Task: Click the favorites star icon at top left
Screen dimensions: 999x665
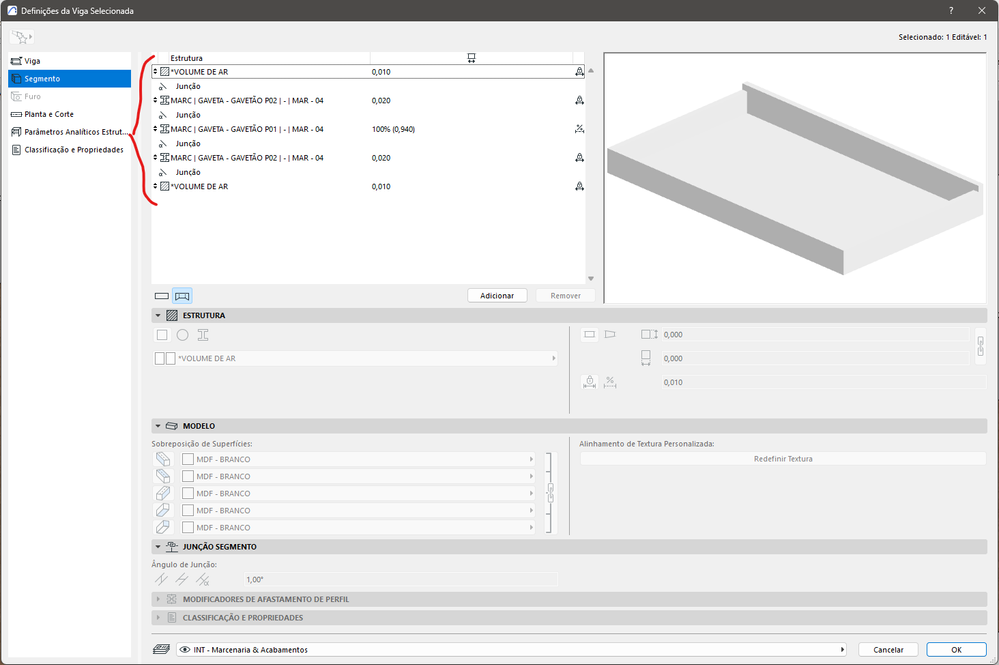Action: (x=22, y=38)
